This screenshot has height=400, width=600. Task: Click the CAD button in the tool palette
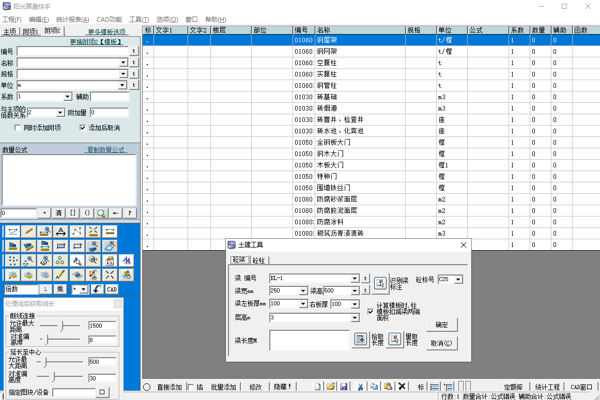(x=111, y=289)
